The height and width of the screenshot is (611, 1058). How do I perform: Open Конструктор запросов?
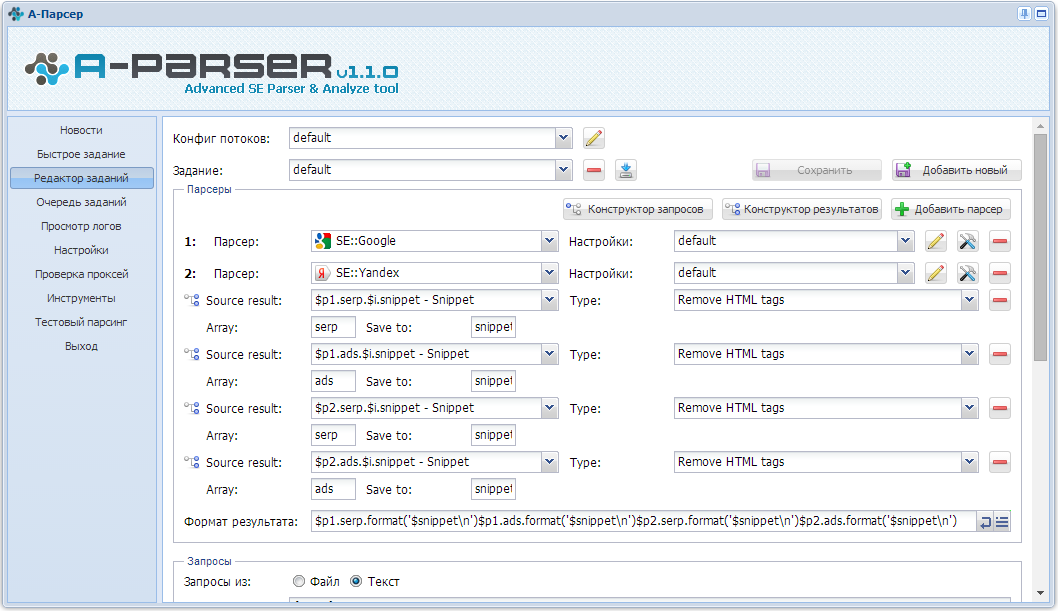[638, 209]
